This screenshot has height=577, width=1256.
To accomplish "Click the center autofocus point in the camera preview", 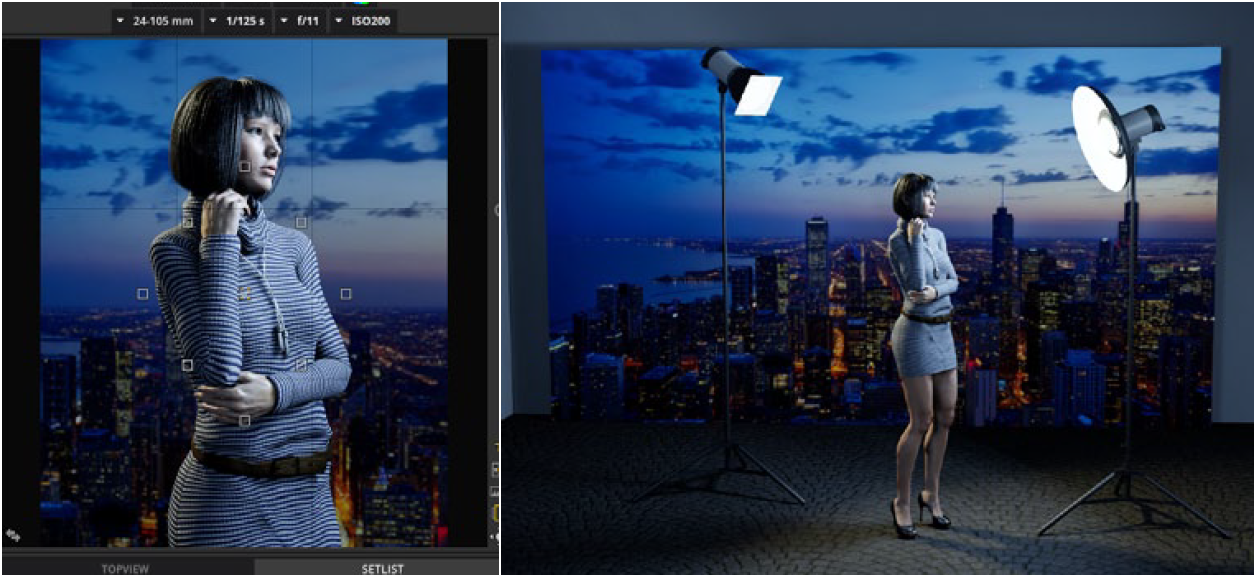I will pos(244,293).
